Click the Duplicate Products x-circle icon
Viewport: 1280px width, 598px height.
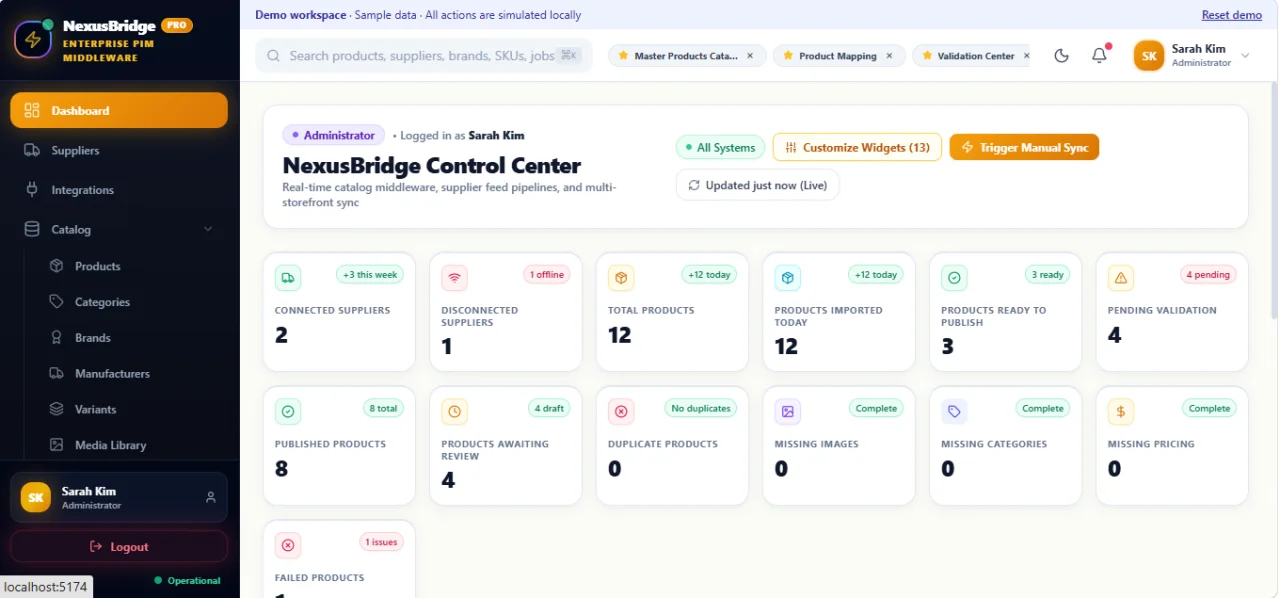[621, 411]
